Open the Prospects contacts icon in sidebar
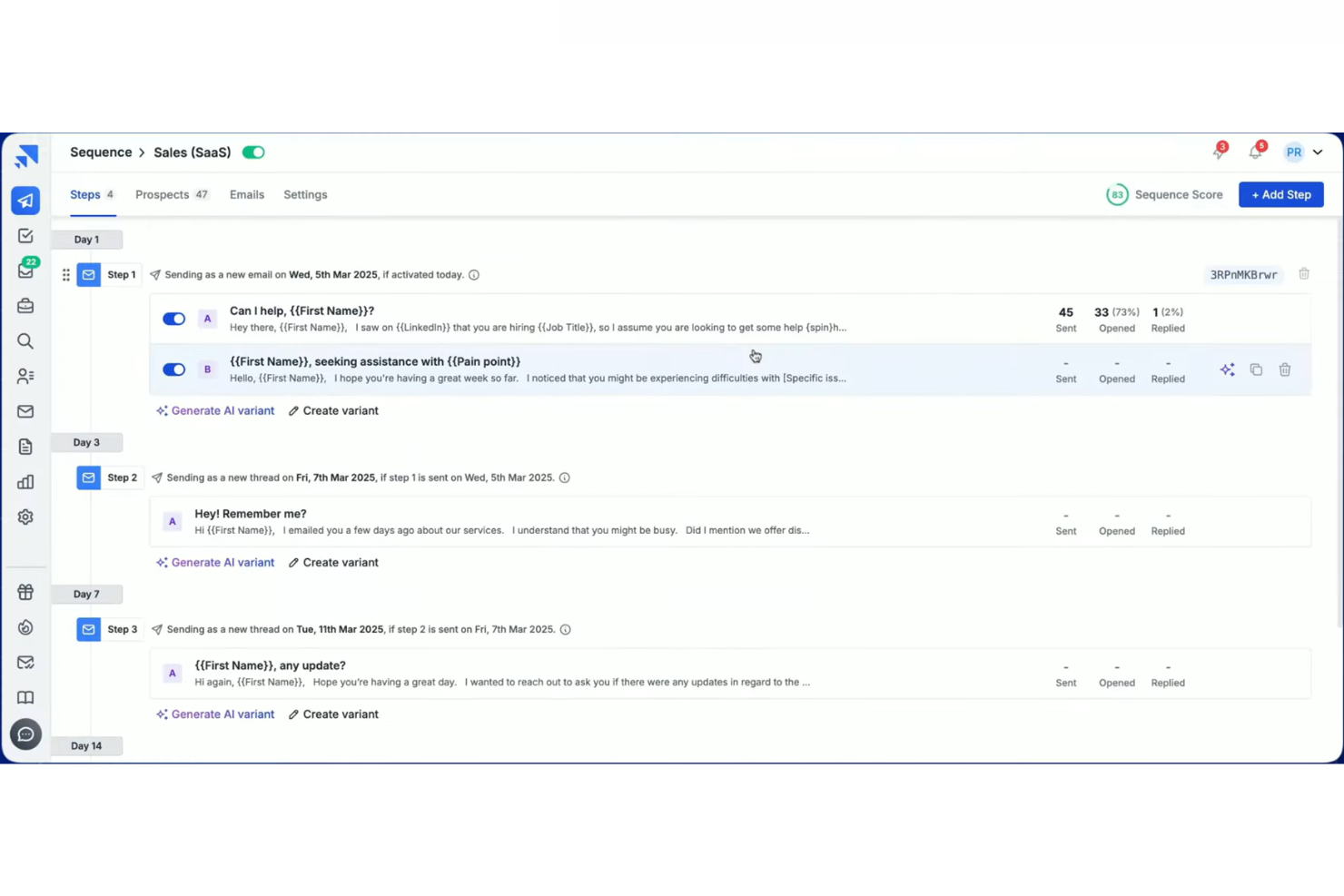The image size is (1344, 896). pos(25,376)
